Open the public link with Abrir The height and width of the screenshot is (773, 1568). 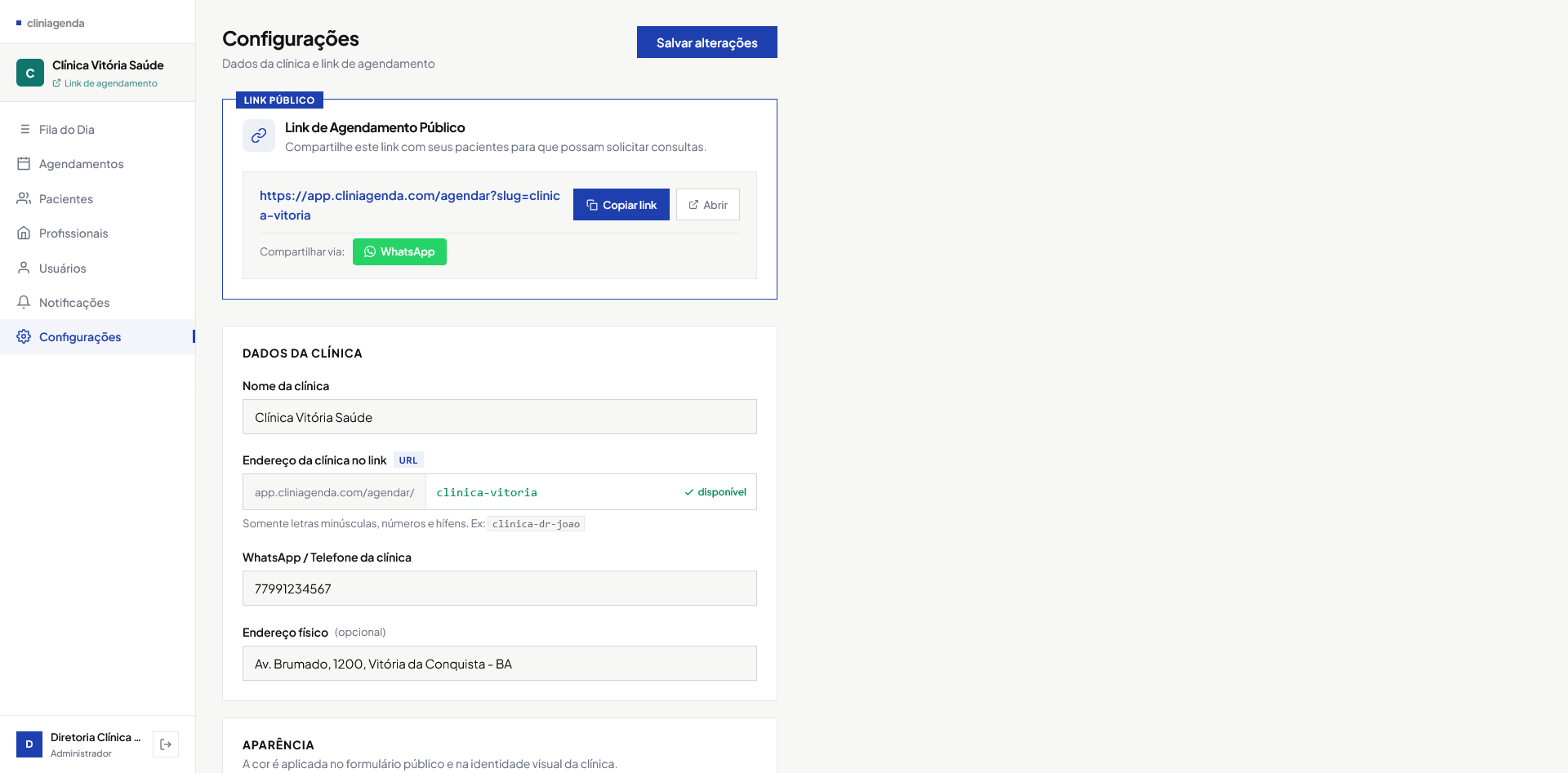[707, 204]
